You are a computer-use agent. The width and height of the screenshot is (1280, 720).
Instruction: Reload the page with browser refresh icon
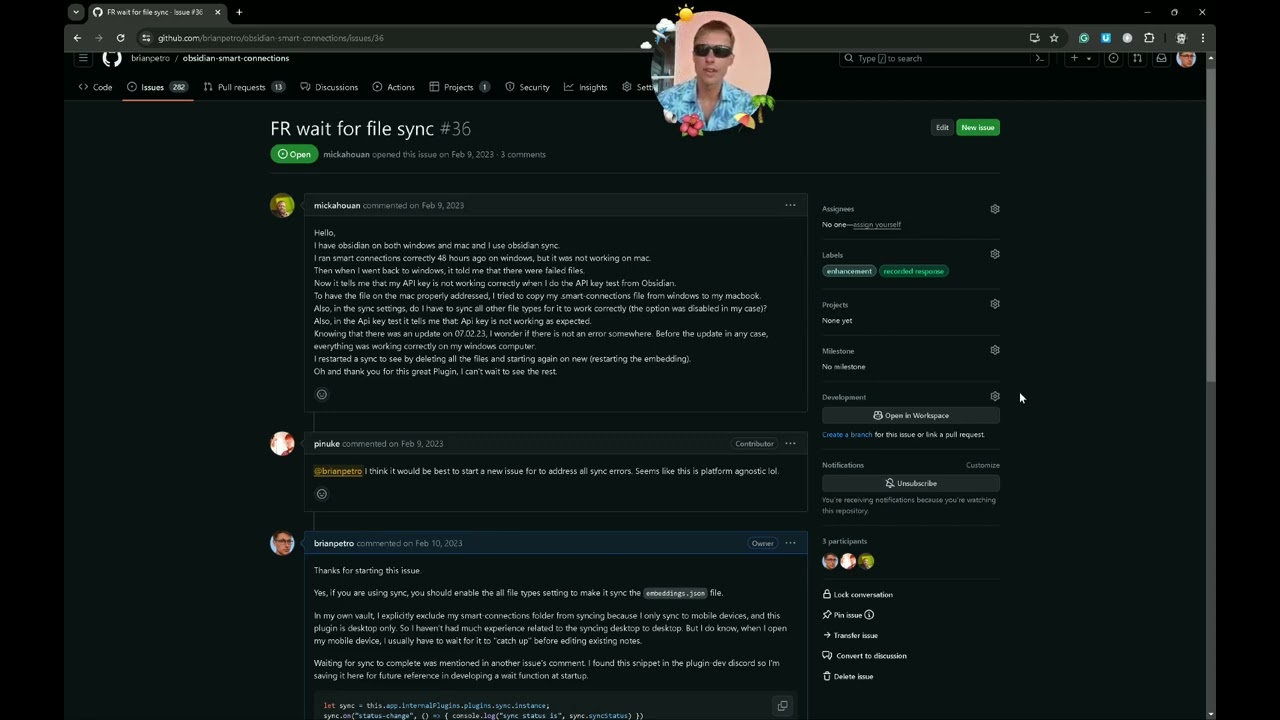tap(120, 38)
